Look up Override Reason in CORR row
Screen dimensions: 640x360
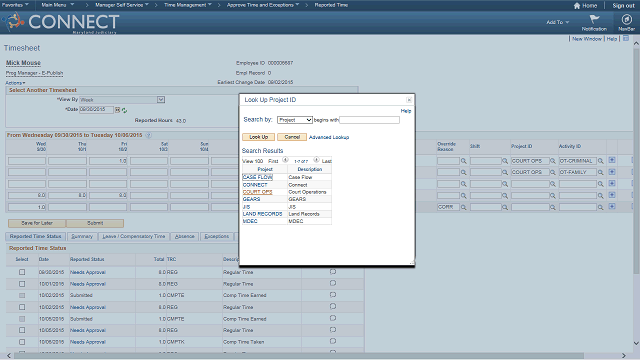464,207
